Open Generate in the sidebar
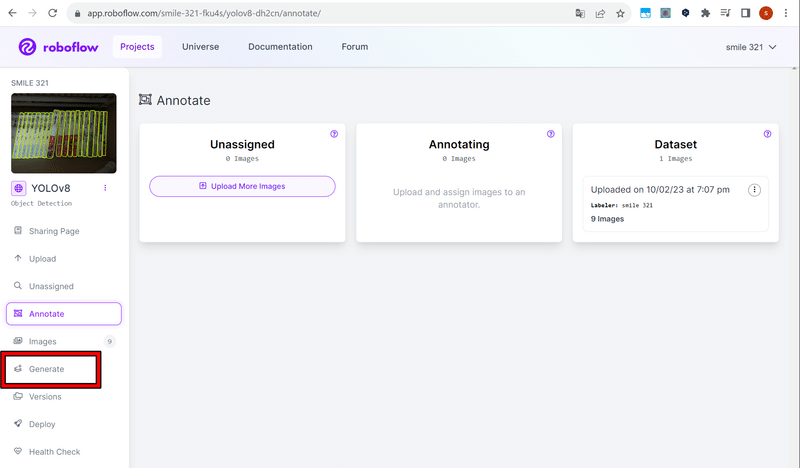800x468 pixels. [51, 369]
